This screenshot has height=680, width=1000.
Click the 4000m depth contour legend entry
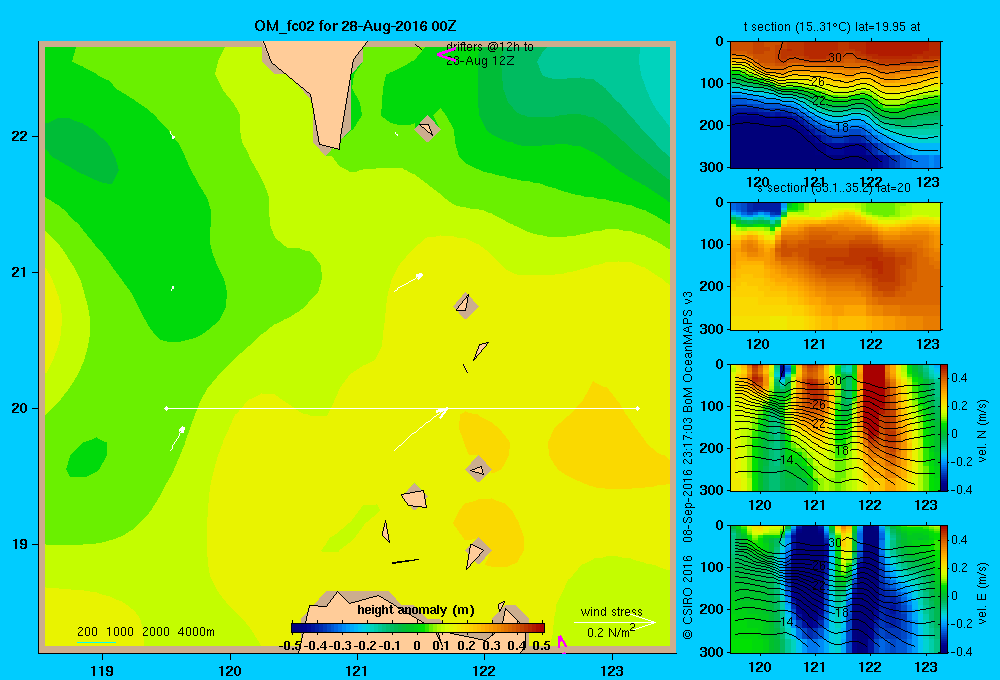tap(196, 632)
